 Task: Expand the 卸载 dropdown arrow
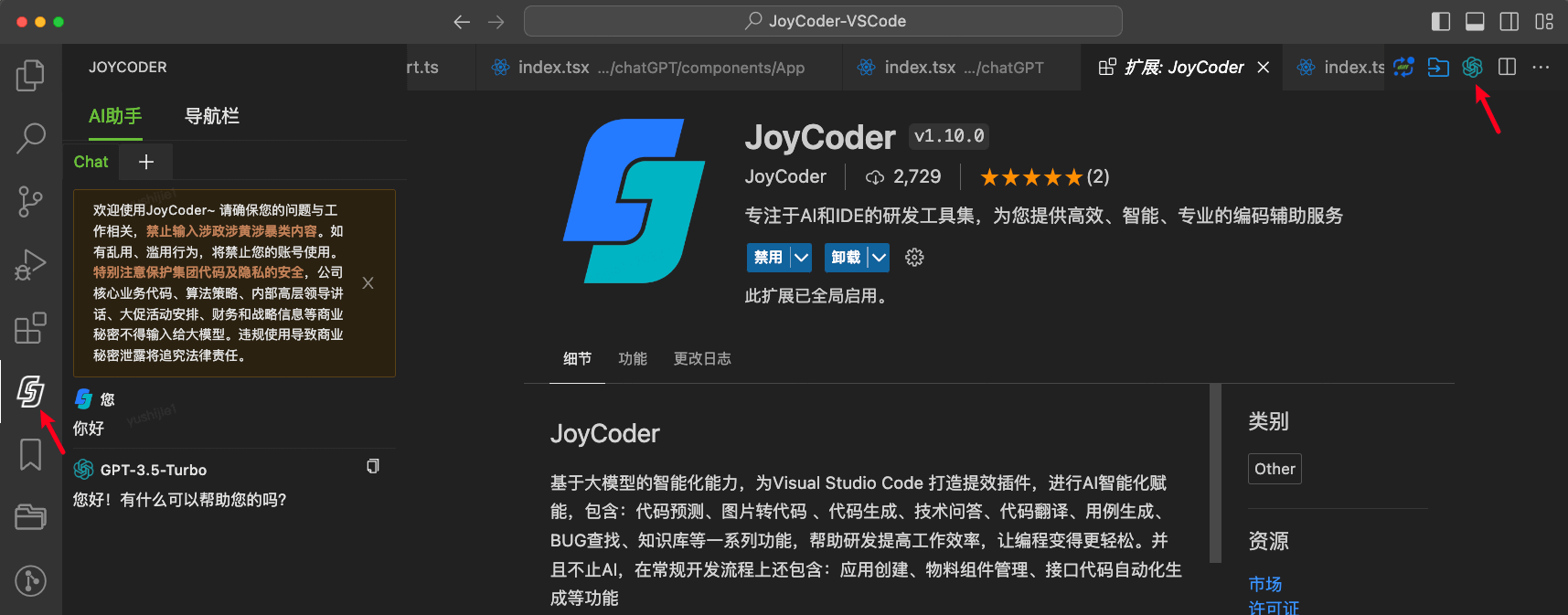(880, 258)
